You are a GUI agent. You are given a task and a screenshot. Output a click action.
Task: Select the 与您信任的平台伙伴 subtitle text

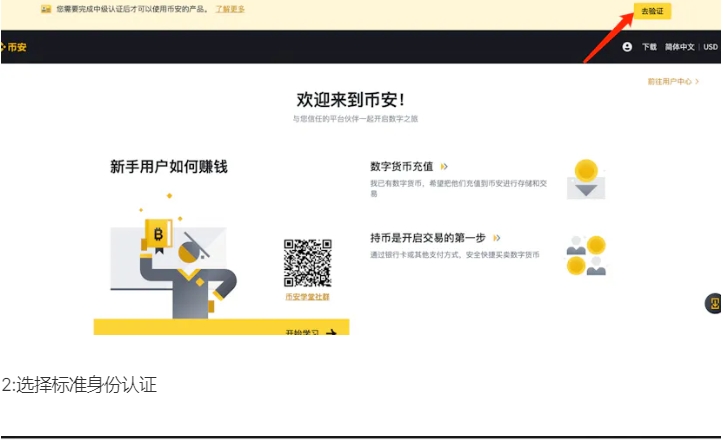point(355,119)
